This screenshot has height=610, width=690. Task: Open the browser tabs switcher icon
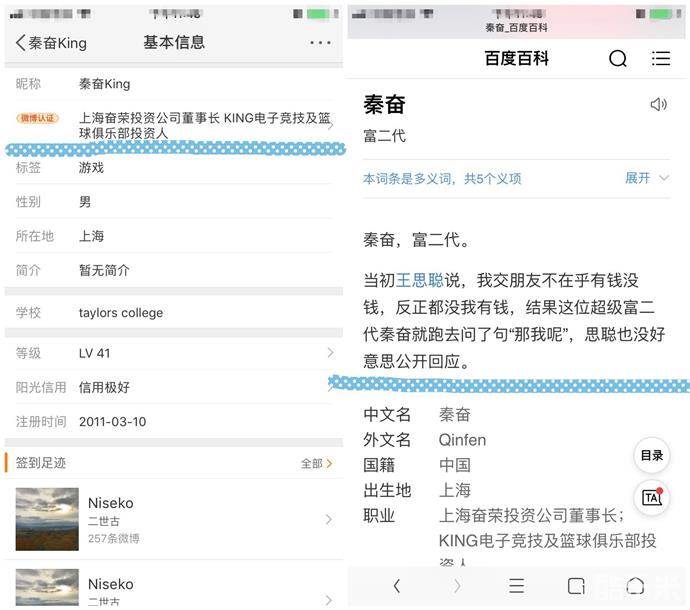576,586
